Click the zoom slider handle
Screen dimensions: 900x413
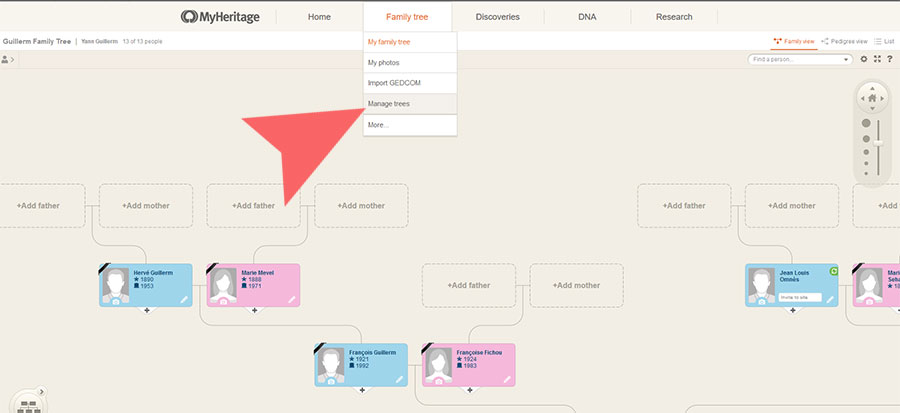(x=878, y=142)
